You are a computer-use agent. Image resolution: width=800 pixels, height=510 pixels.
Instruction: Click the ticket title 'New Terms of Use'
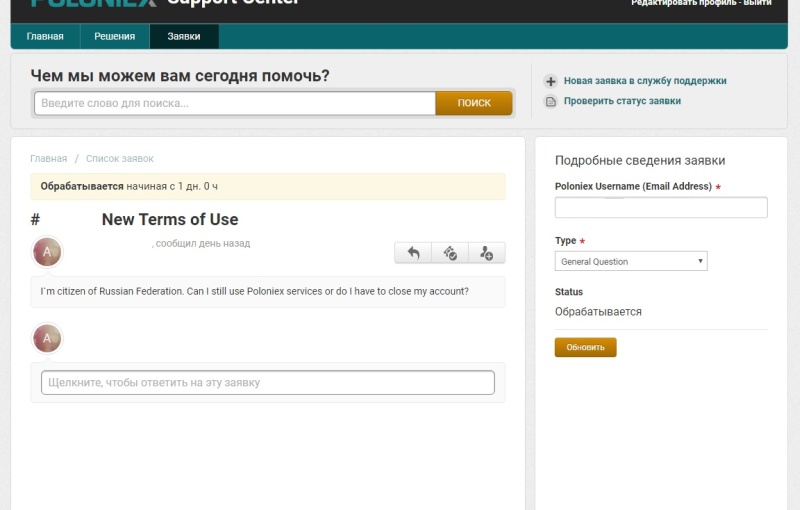[x=170, y=219]
